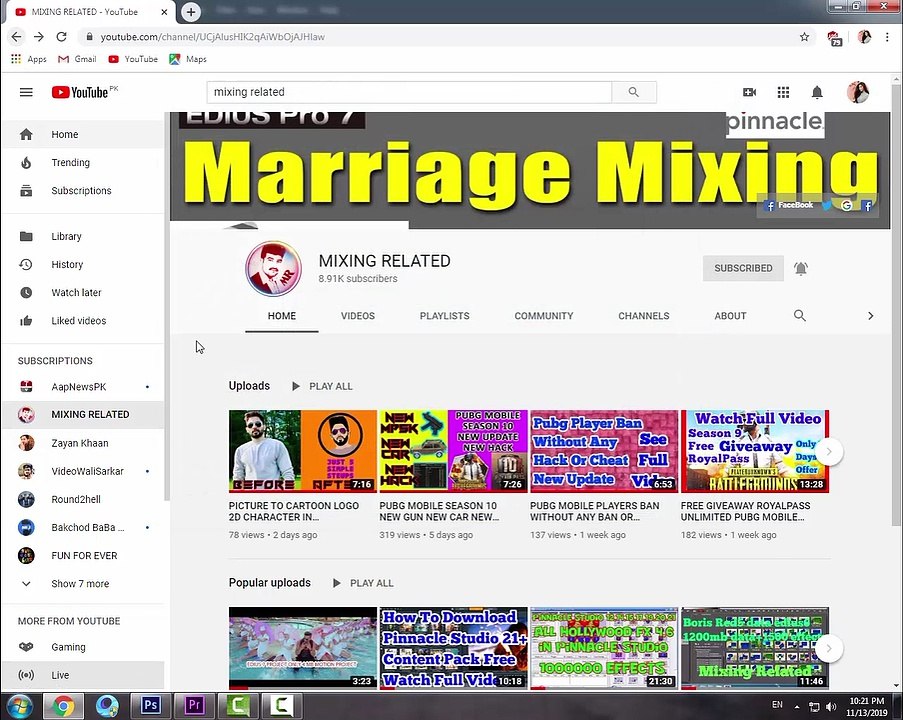This screenshot has width=903, height=720.
Task: Open Bakchod BaBa subscription
Action: pos(82,527)
